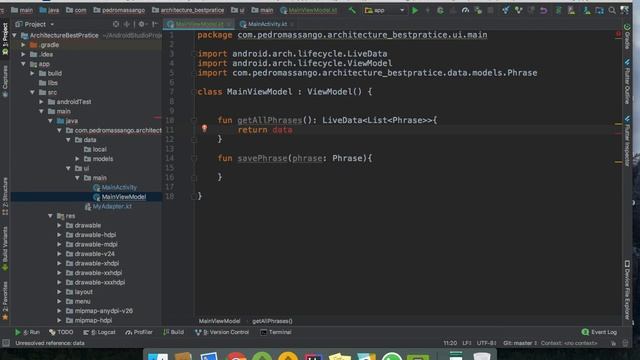
Task: Click fold marker beside savePhrase function
Action: (x=194, y=158)
